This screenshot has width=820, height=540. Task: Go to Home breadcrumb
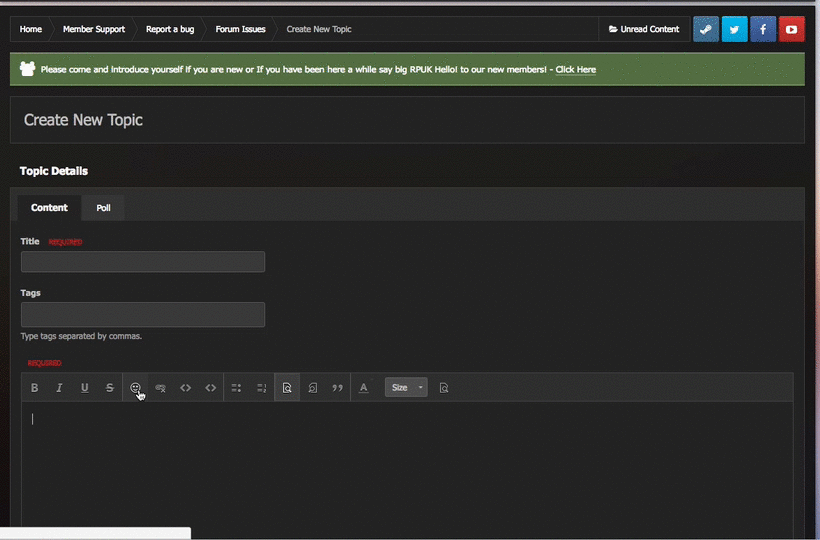(x=31, y=29)
